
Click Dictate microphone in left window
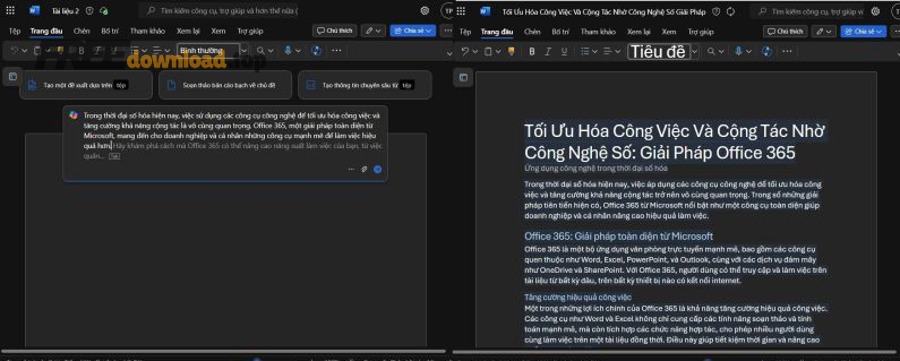point(288,51)
